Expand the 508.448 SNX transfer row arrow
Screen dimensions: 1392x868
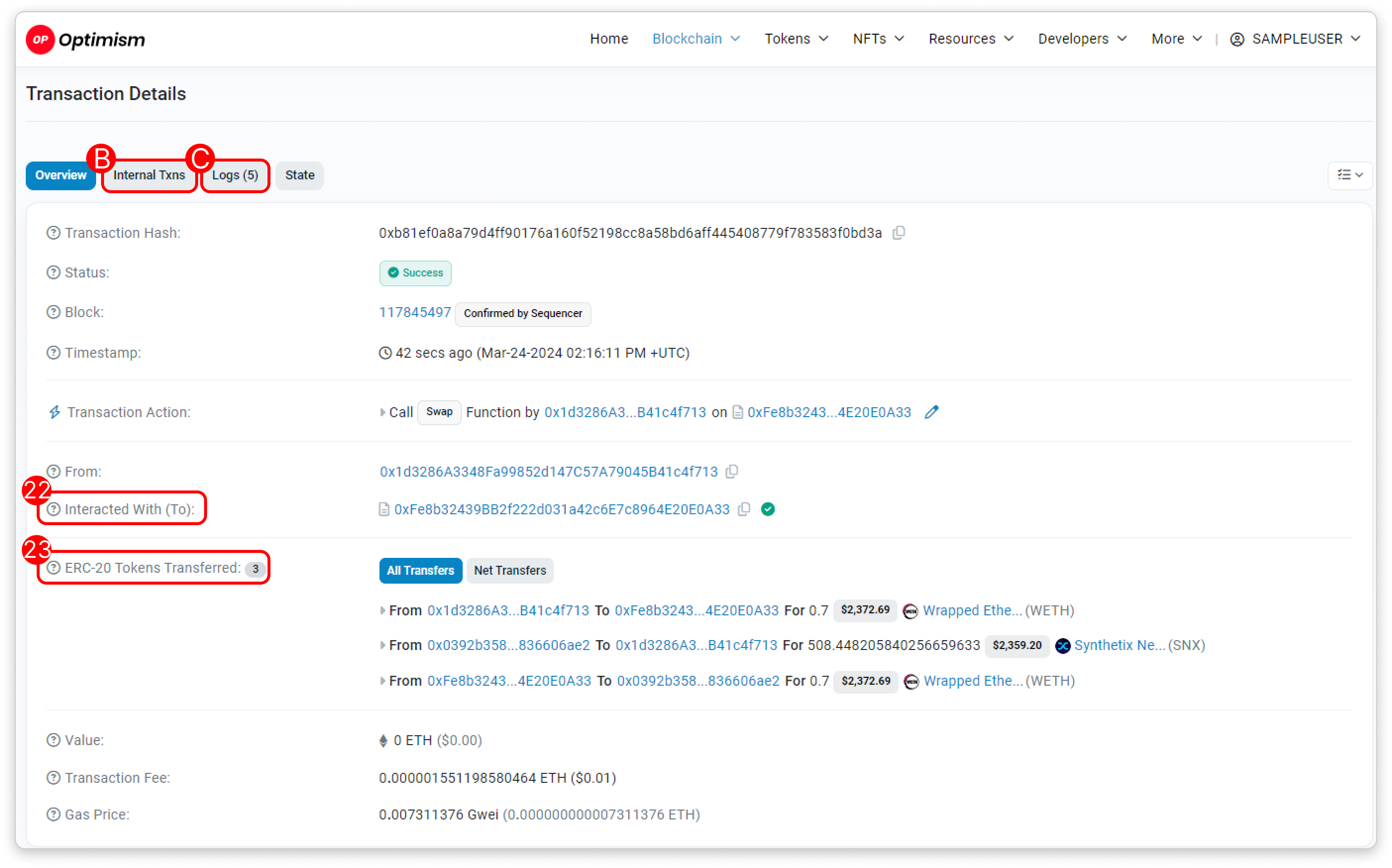[382, 646]
